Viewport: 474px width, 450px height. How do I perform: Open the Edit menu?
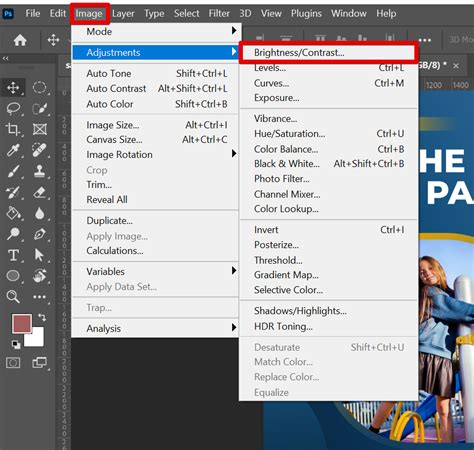[58, 13]
